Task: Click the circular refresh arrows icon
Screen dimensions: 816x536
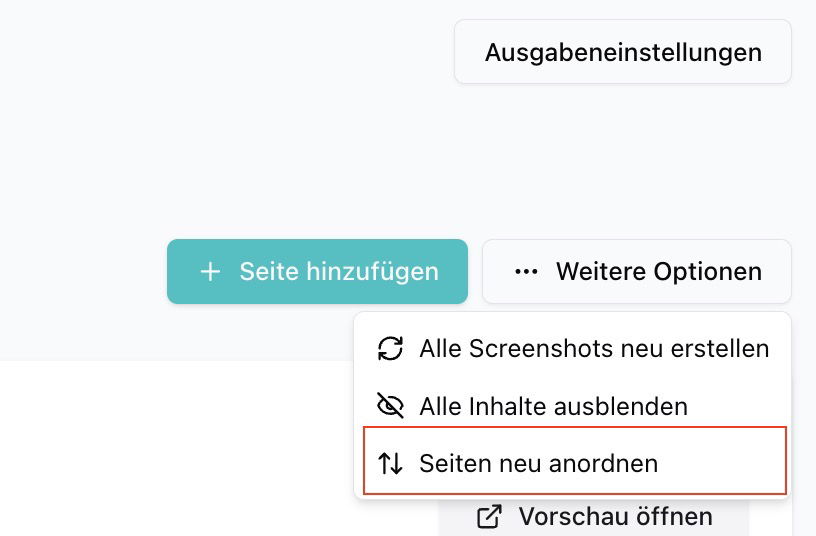Action: pyautogui.click(x=390, y=349)
